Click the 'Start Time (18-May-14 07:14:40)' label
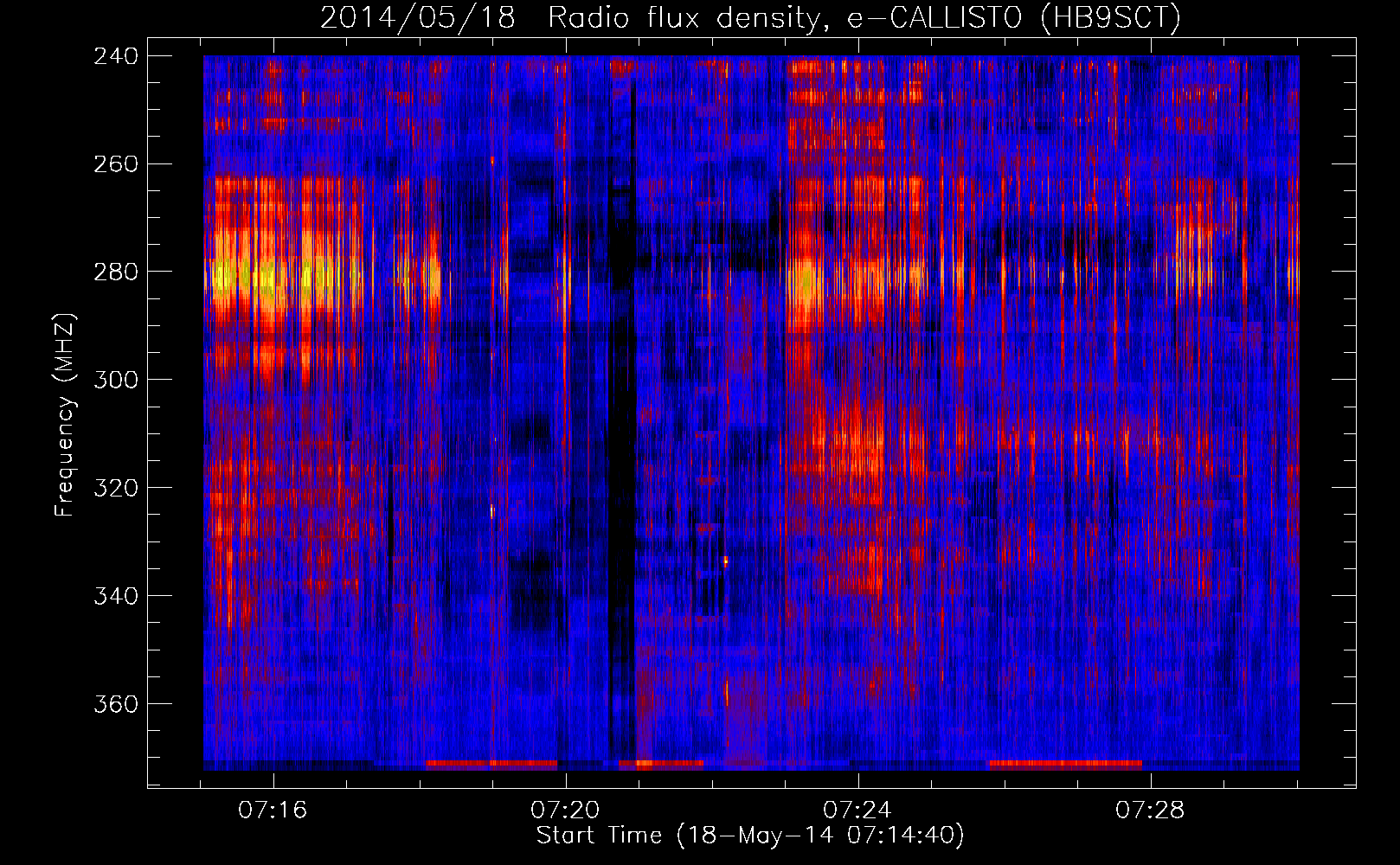Screen dimensions: 1400x865 point(750,836)
